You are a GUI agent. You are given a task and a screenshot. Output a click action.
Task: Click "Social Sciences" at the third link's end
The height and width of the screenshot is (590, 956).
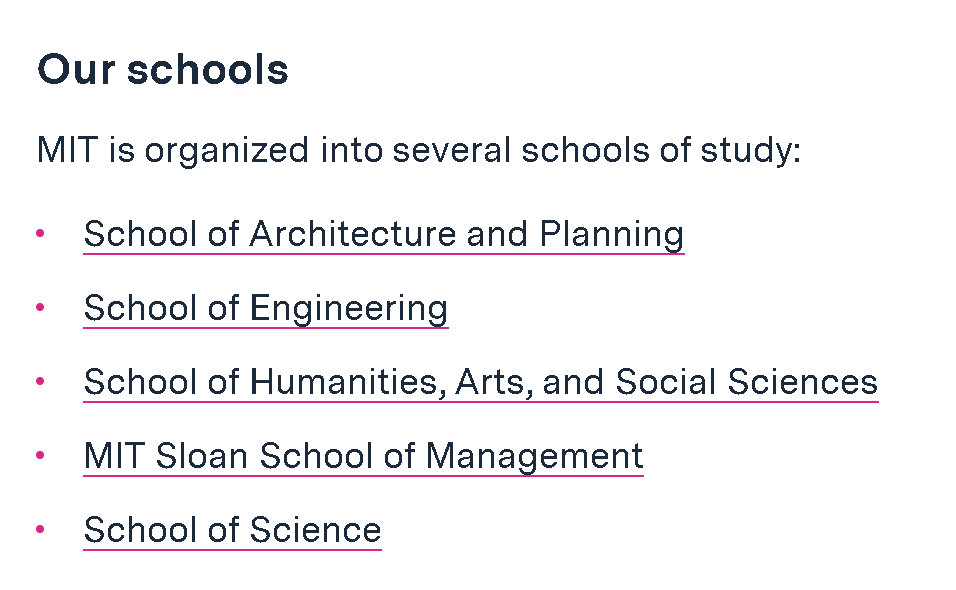(746, 382)
